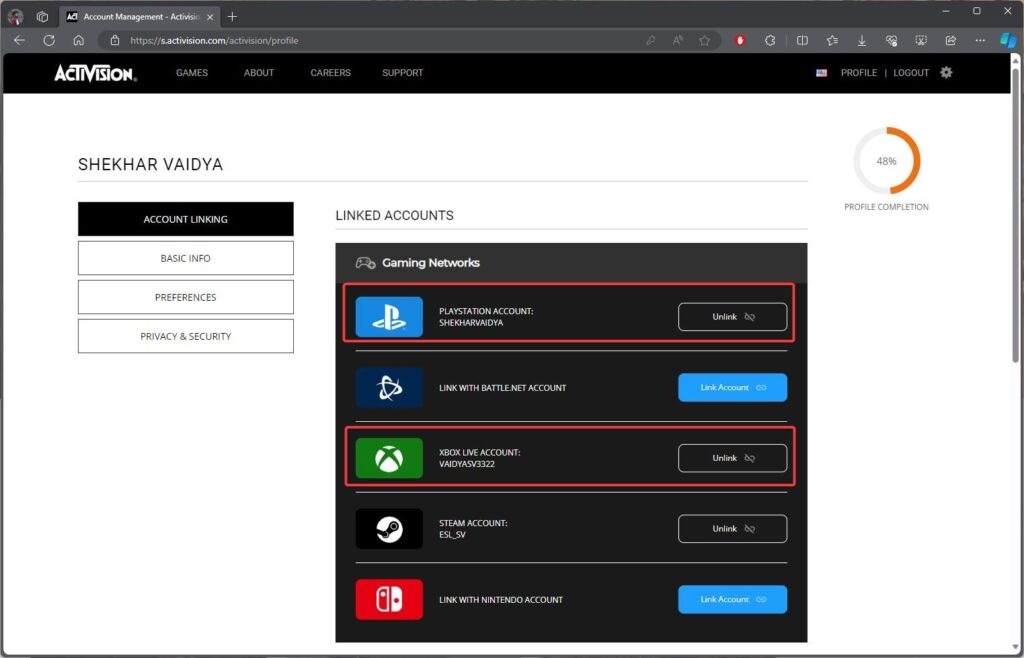Click the PlayStation logo icon

[389, 317]
